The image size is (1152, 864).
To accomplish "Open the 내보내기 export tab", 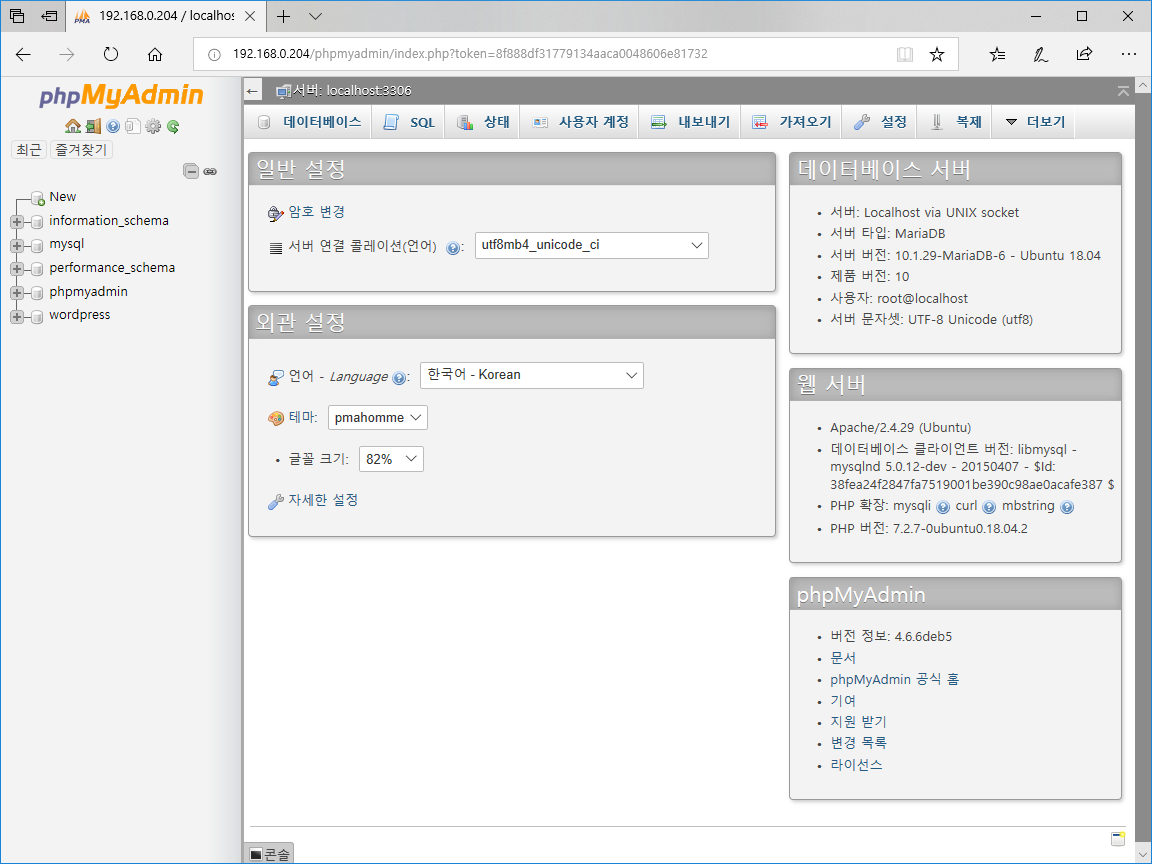I will click(690, 122).
